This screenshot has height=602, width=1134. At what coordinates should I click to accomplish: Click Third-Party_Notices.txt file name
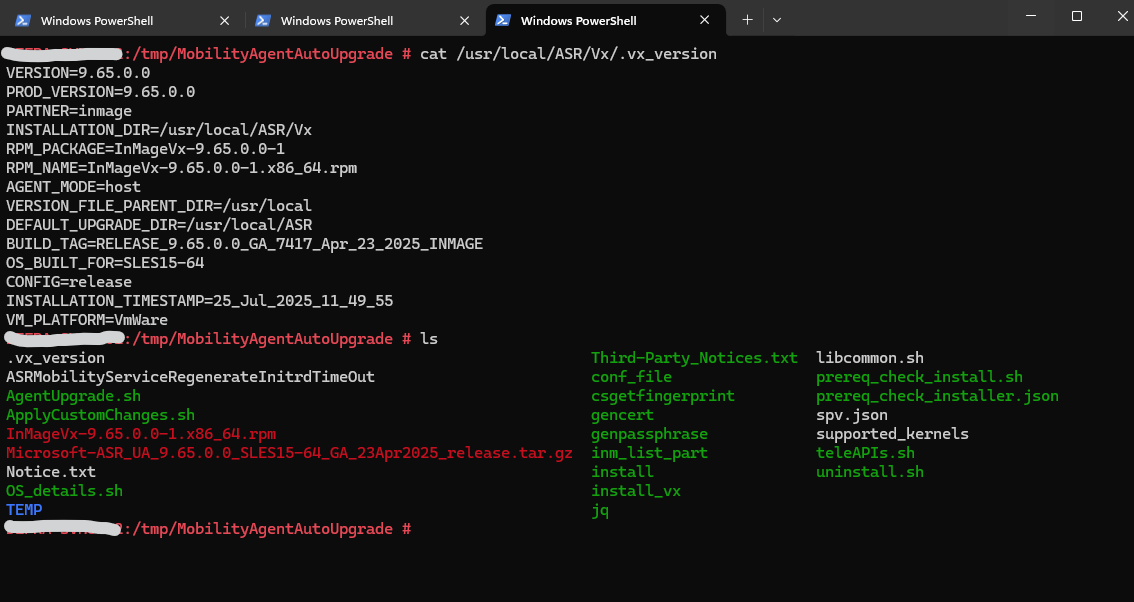click(694, 358)
